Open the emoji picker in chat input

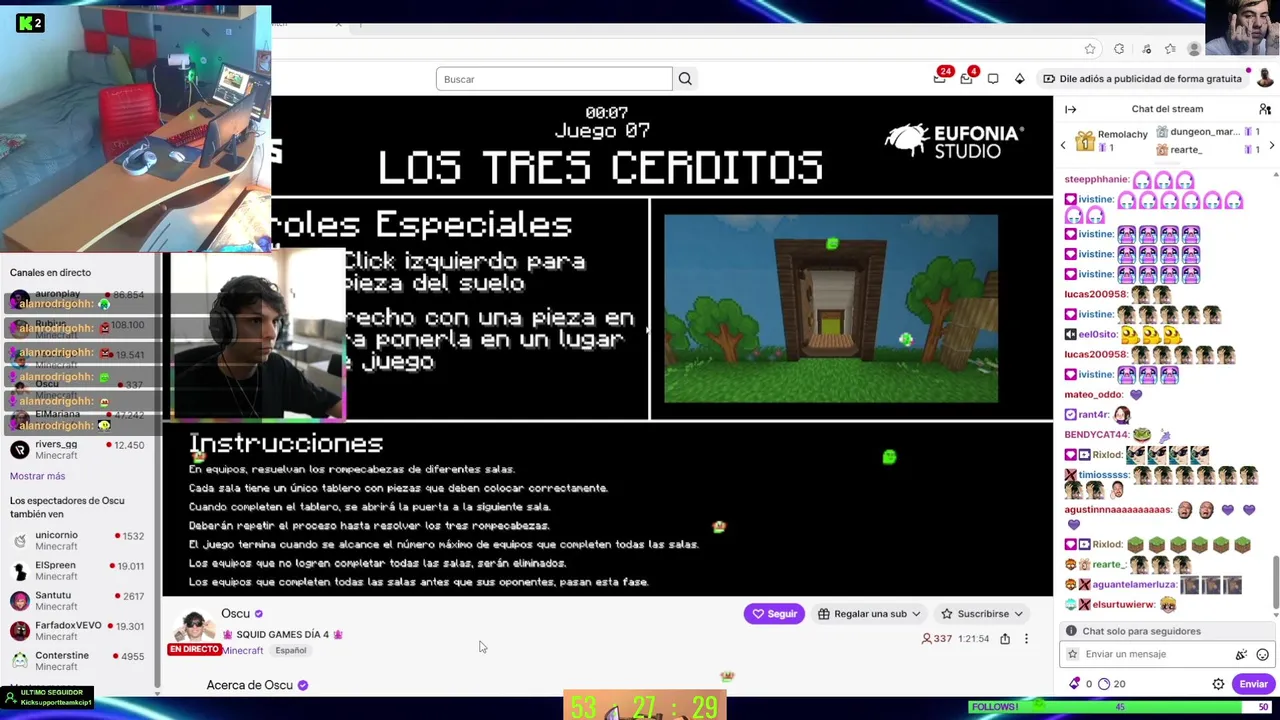pyautogui.click(x=1262, y=655)
